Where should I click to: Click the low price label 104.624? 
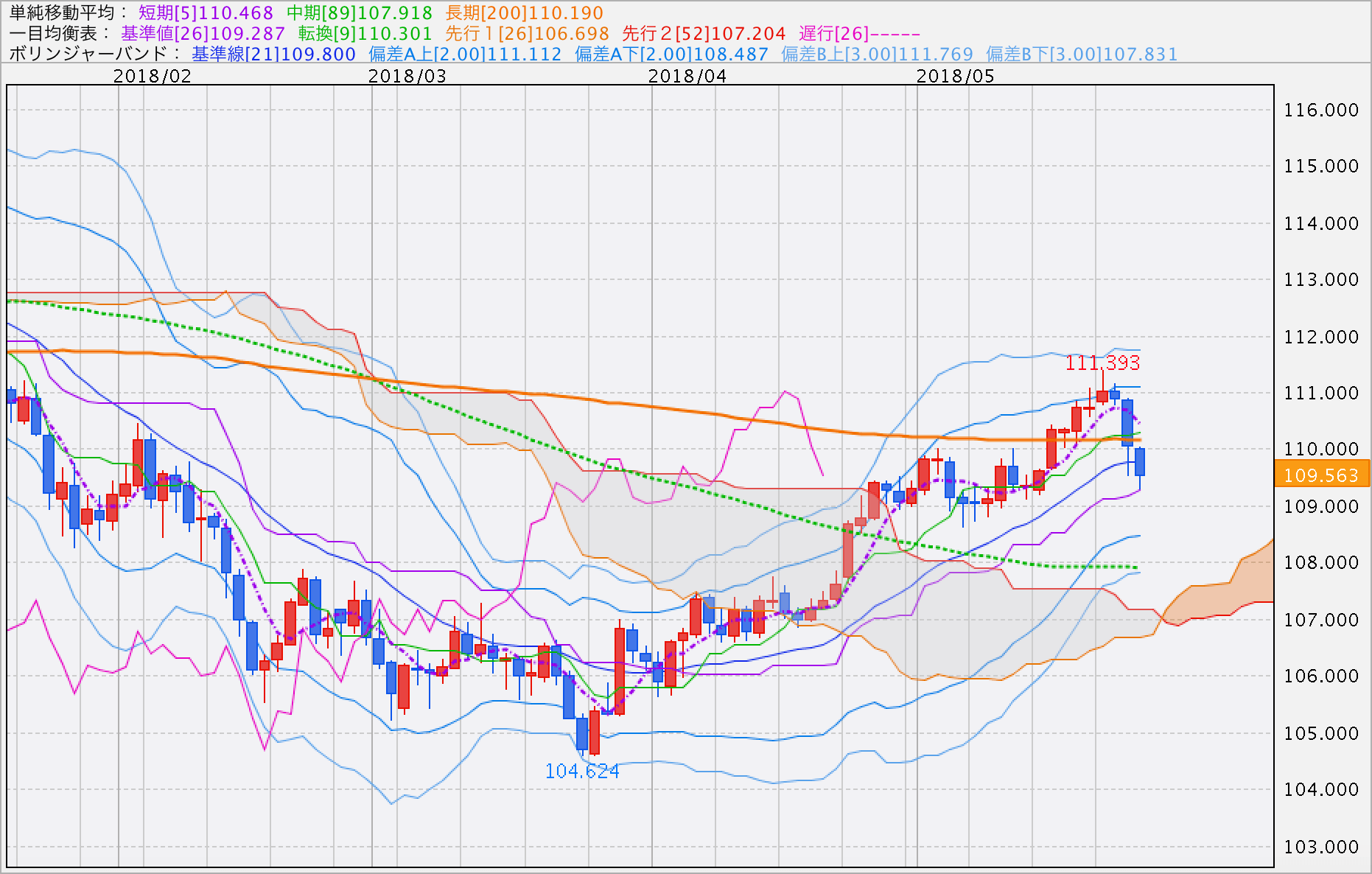pos(582,771)
